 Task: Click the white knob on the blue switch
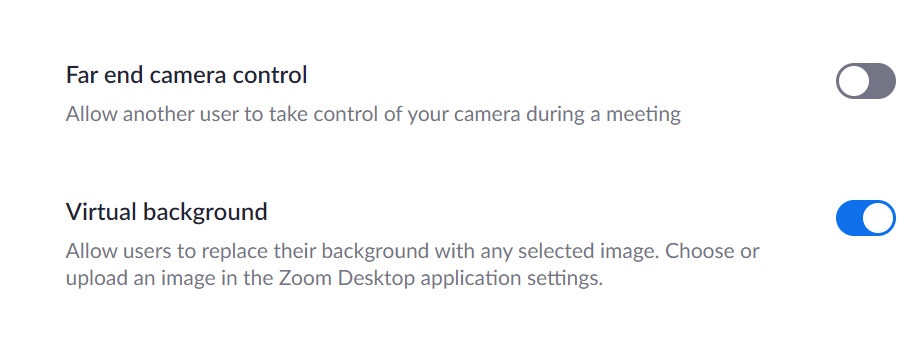[878, 218]
